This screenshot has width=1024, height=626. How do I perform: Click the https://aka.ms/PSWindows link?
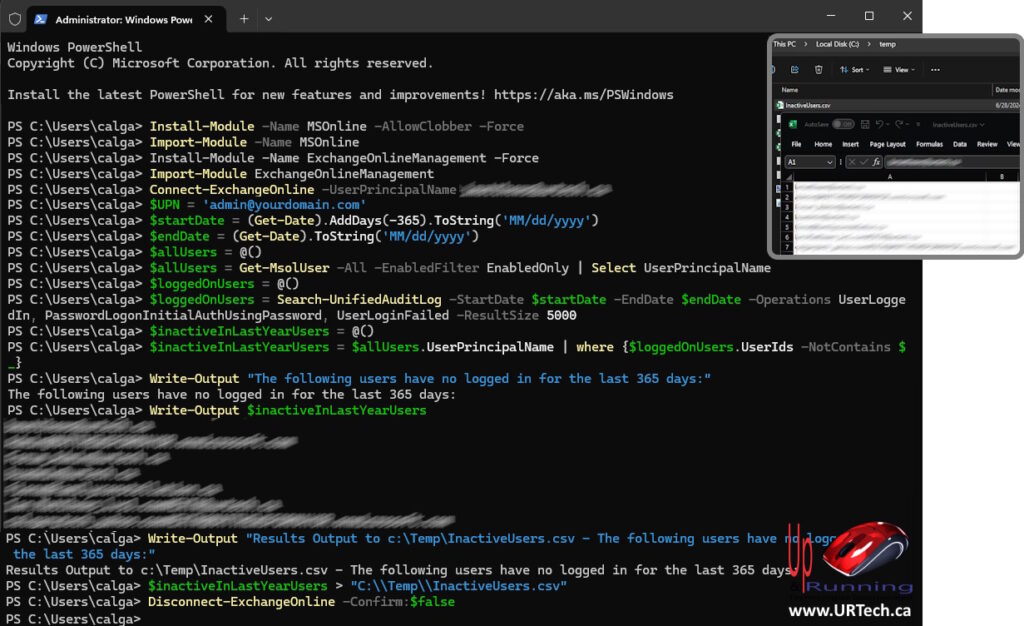(x=583, y=95)
